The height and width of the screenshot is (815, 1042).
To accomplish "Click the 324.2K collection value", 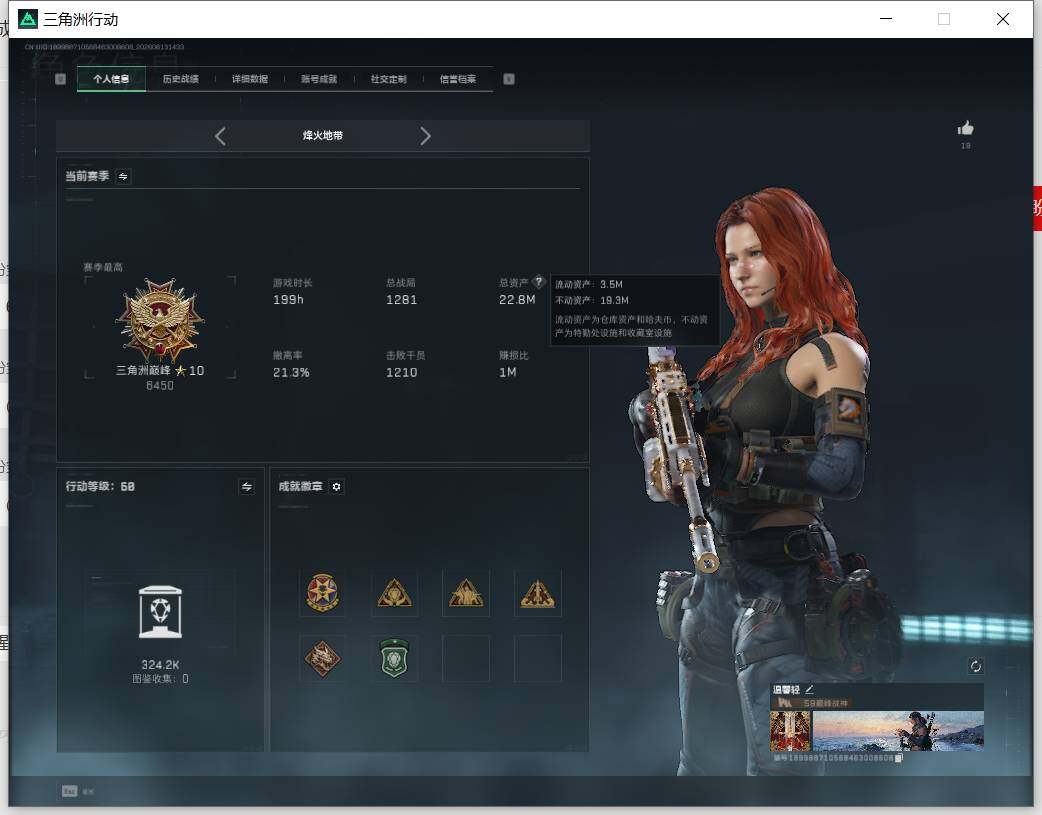I will click(x=160, y=665).
